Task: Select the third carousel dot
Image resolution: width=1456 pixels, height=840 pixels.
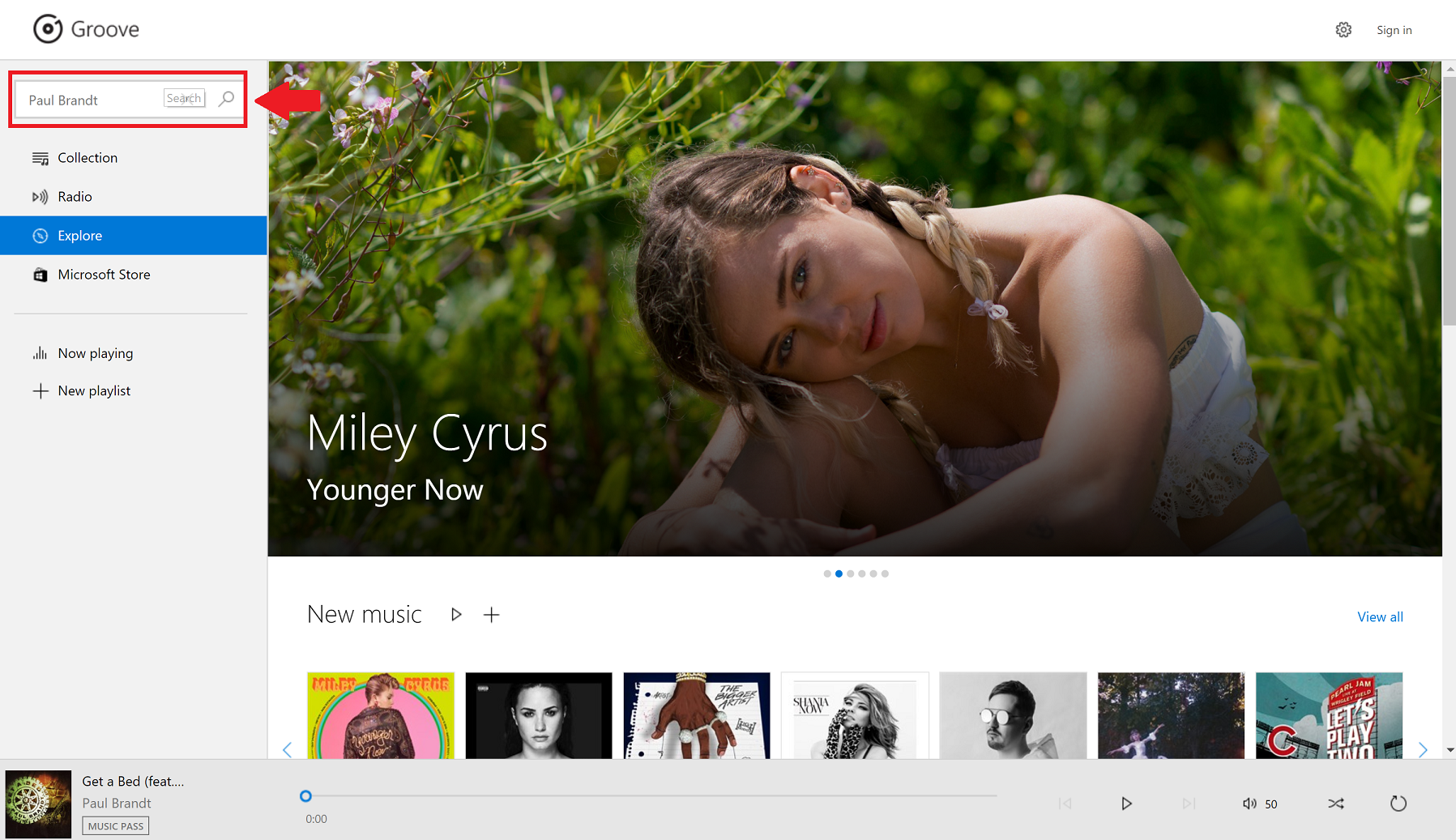Action: pos(851,574)
